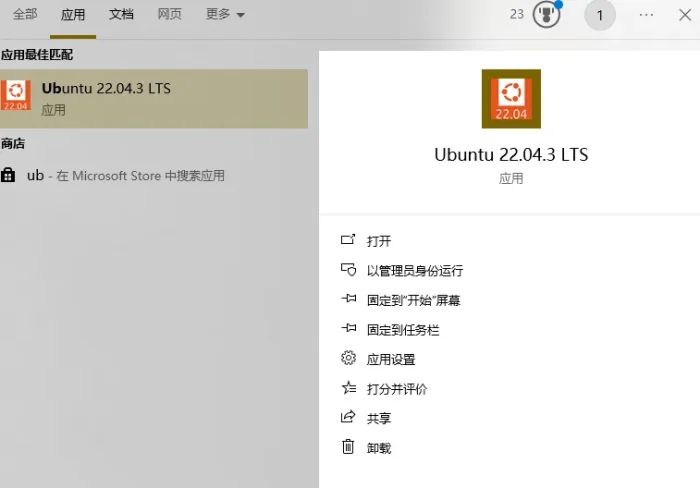Click the large Ubuntu icon in details pane
Image resolution: width=700 pixels, height=488 pixels.
pyautogui.click(x=511, y=99)
